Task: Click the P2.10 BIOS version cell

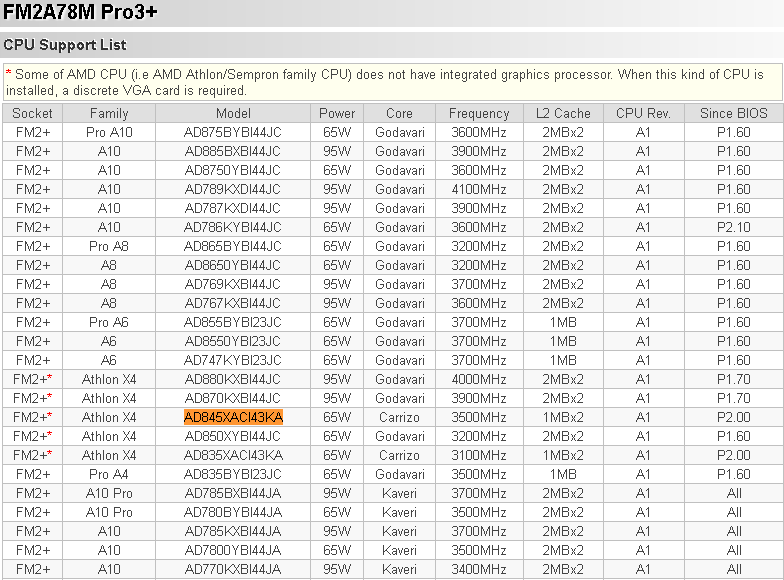Action: pos(734,228)
